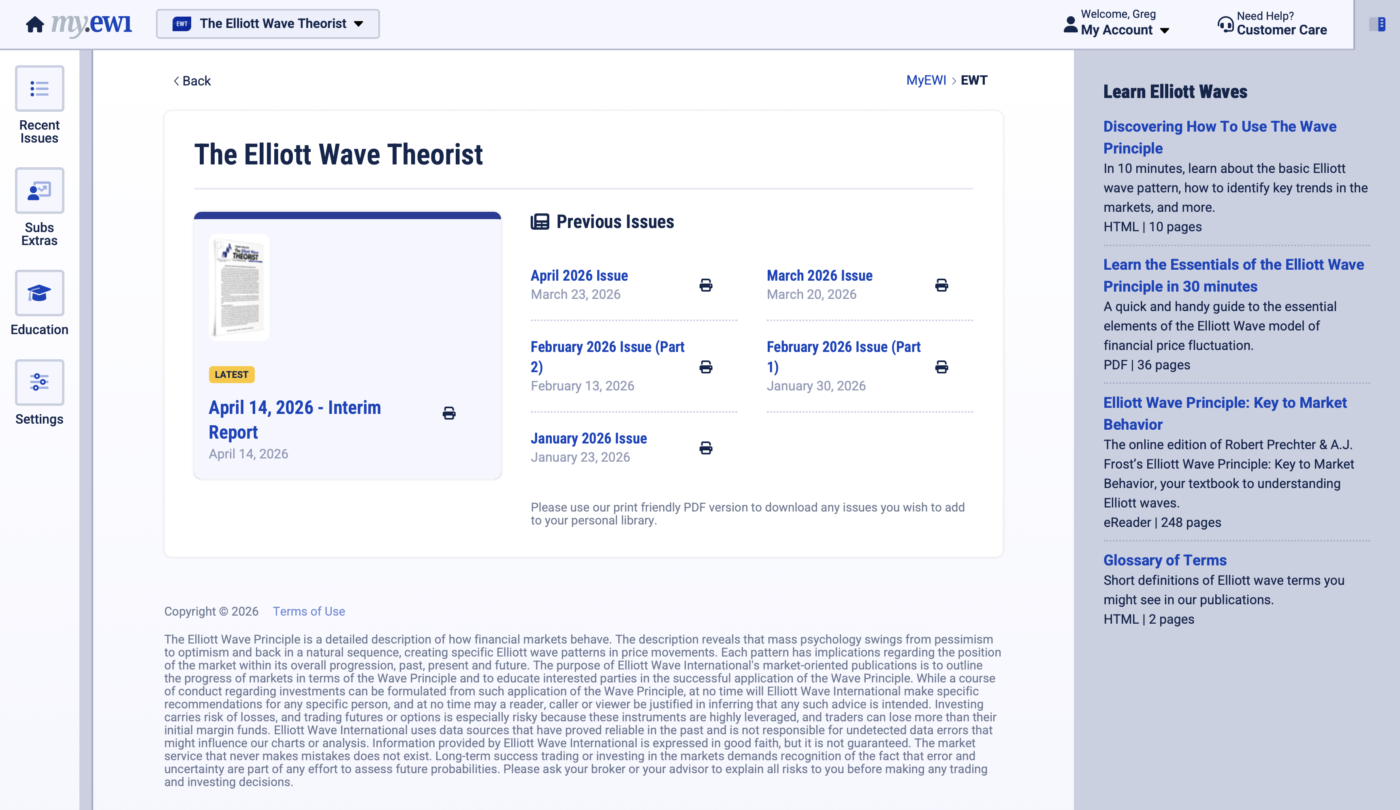This screenshot has height=810, width=1400.
Task: Go to the home icon
Action: click(35, 24)
